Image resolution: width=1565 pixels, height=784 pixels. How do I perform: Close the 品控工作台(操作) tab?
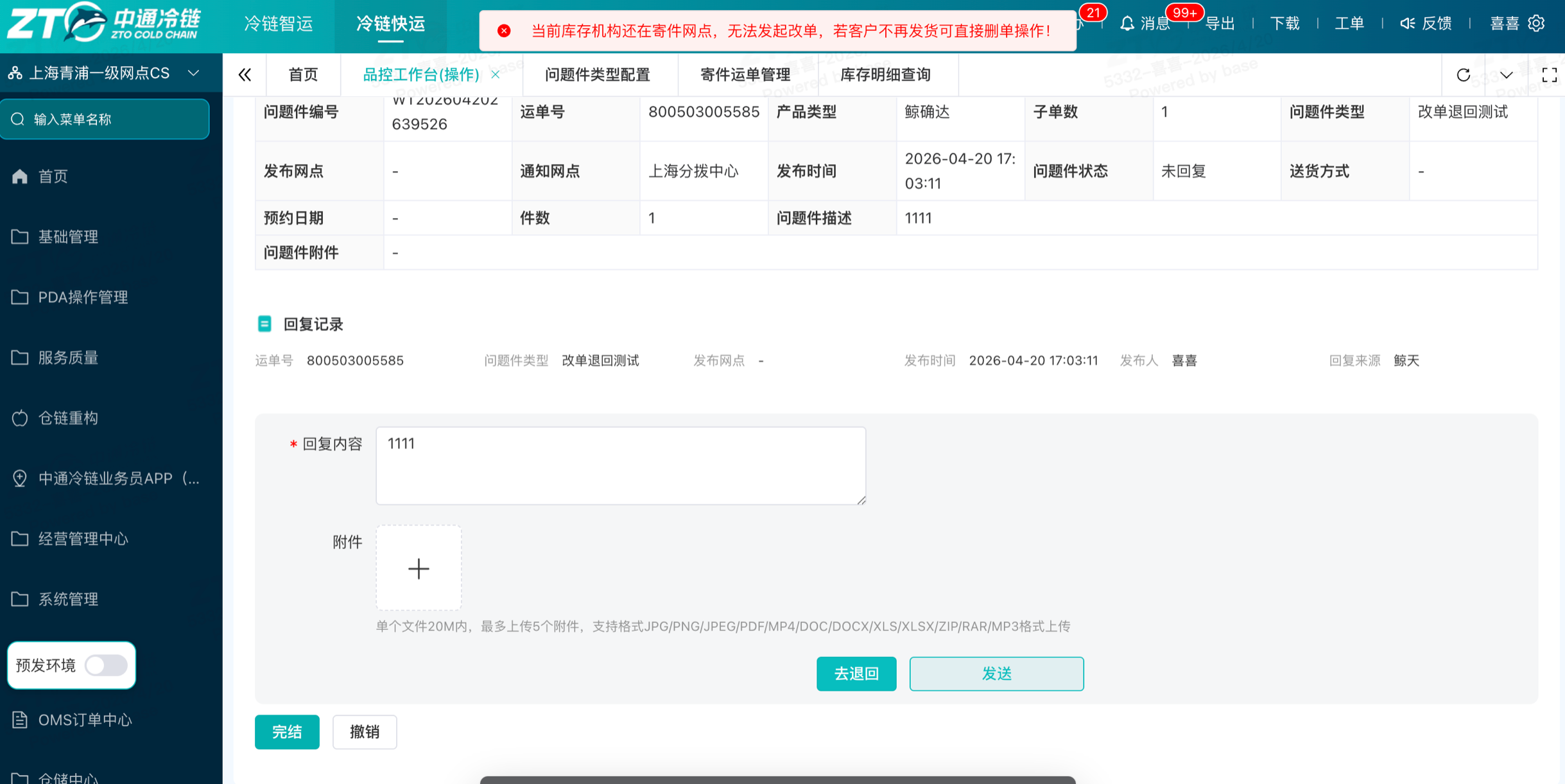[x=496, y=74]
